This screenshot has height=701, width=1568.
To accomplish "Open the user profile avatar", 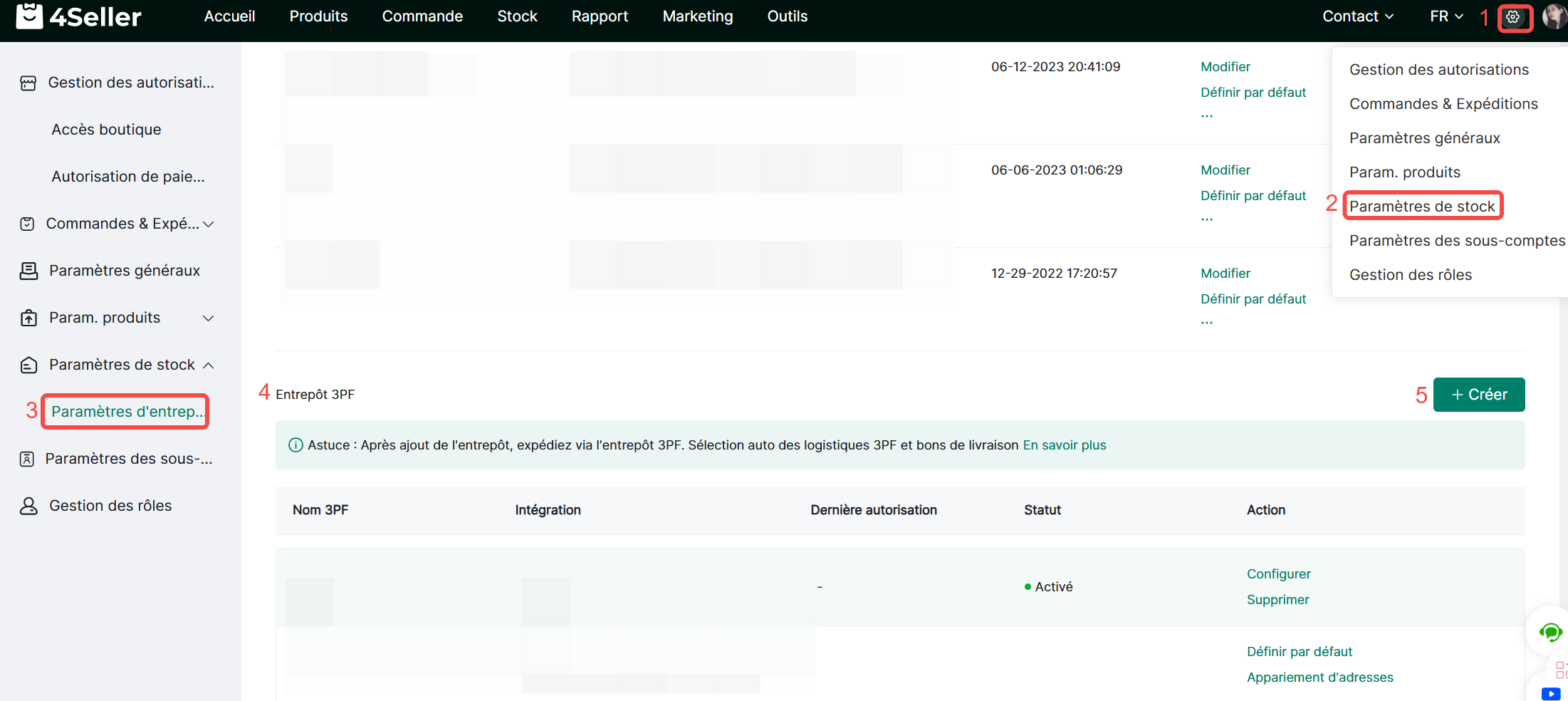I will [x=1554, y=16].
